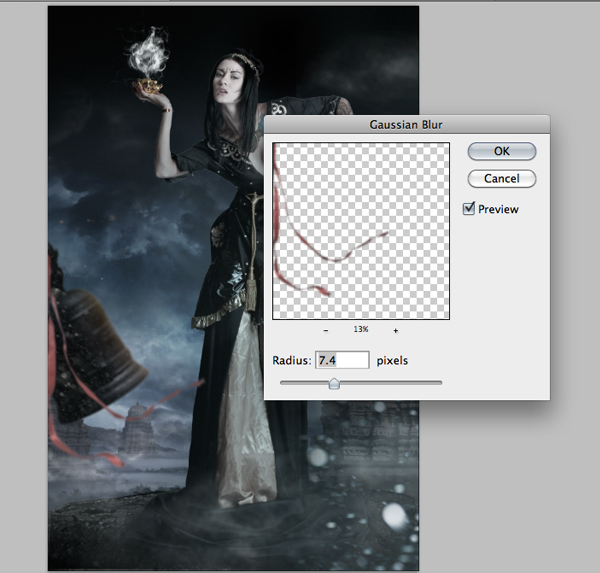
Task: Click the 13% preview zoom readout
Action: pyautogui.click(x=361, y=329)
